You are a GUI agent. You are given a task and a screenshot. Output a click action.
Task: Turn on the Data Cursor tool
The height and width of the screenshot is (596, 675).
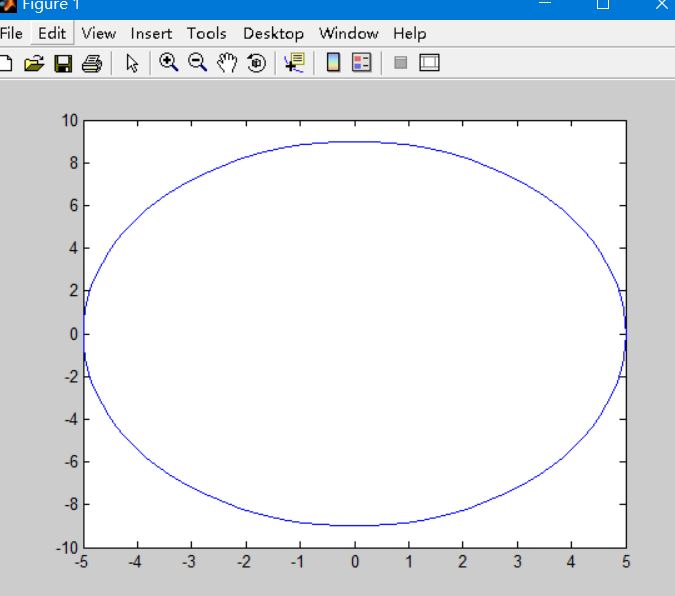(294, 63)
